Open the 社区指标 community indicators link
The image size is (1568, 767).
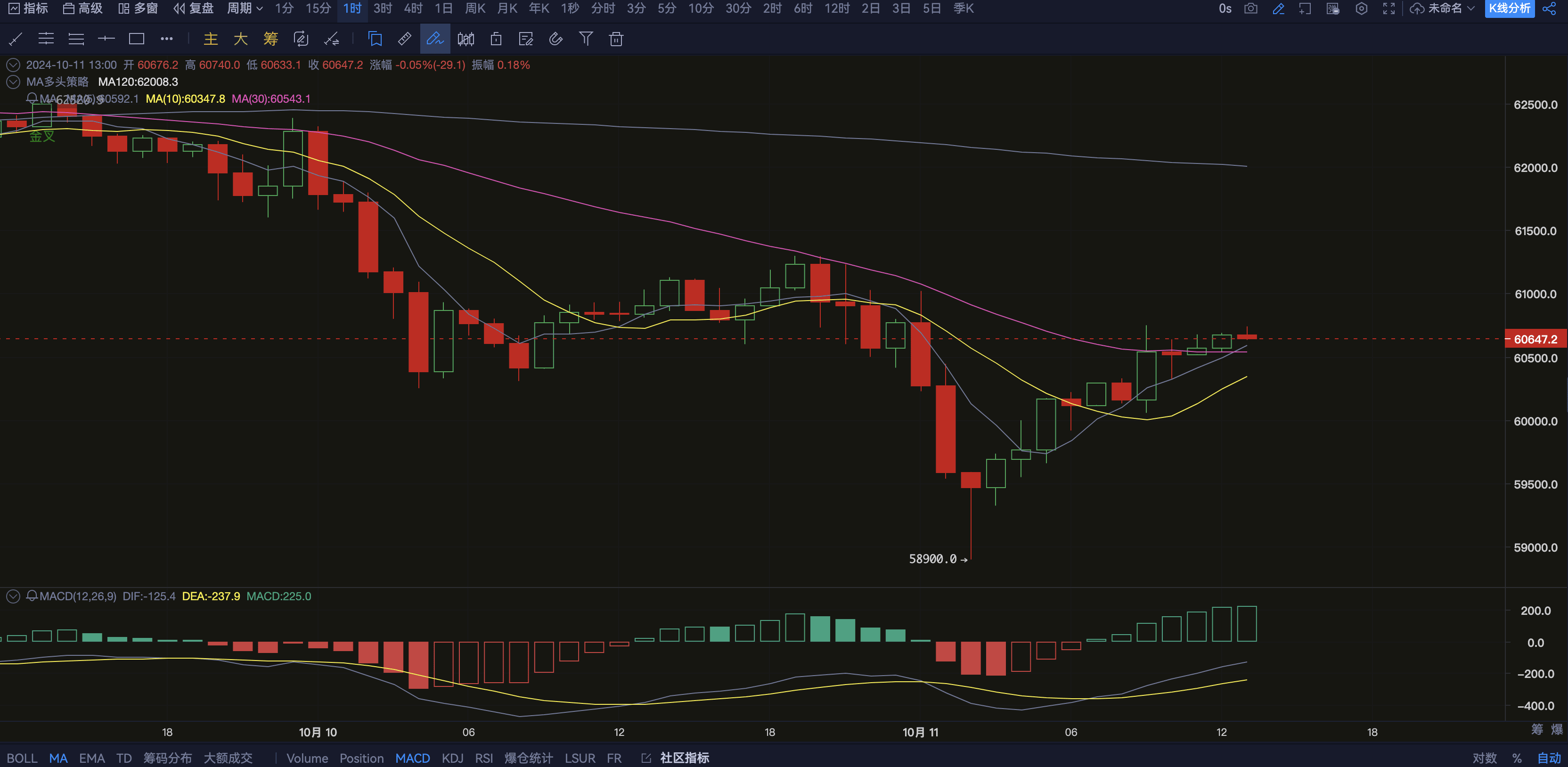pyautogui.click(x=684, y=758)
